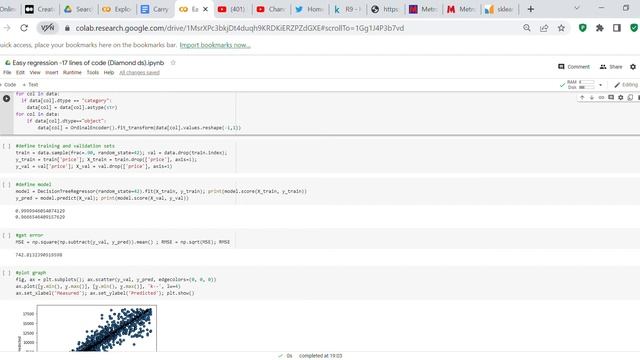Star the notebook title

point(173,63)
